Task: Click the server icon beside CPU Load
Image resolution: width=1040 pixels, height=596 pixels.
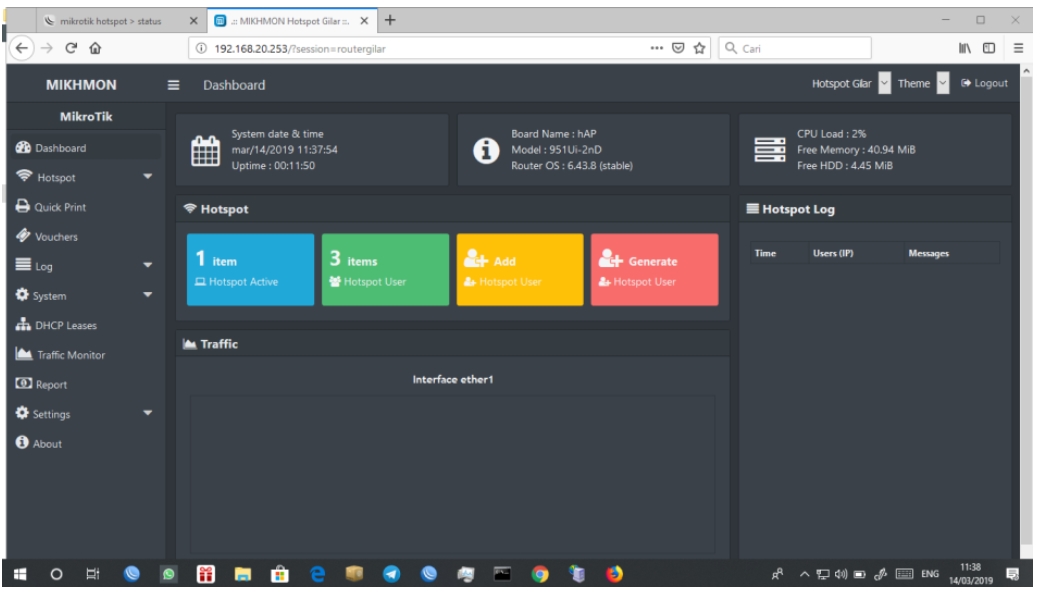Action: click(x=770, y=150)
